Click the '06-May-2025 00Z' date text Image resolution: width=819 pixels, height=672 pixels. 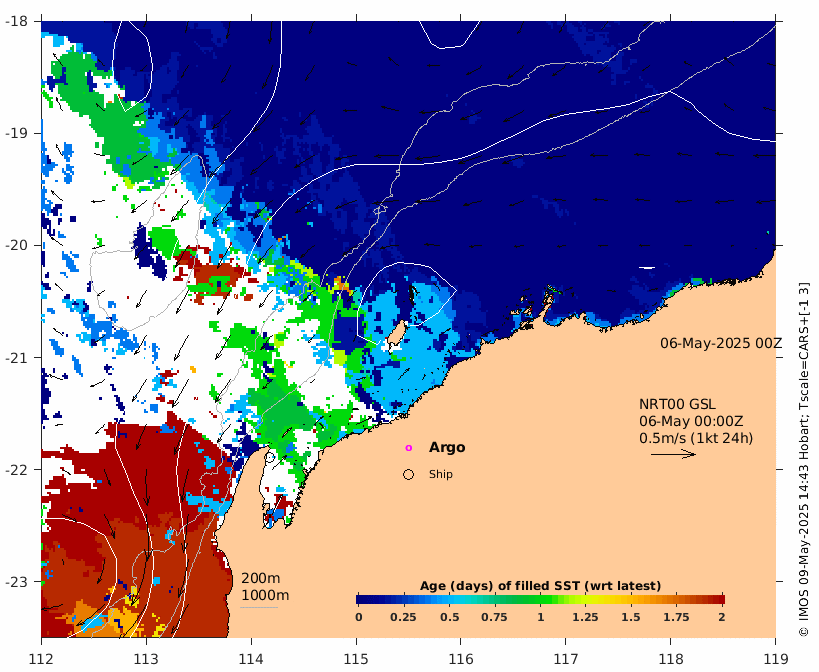(x=721, y=344)
